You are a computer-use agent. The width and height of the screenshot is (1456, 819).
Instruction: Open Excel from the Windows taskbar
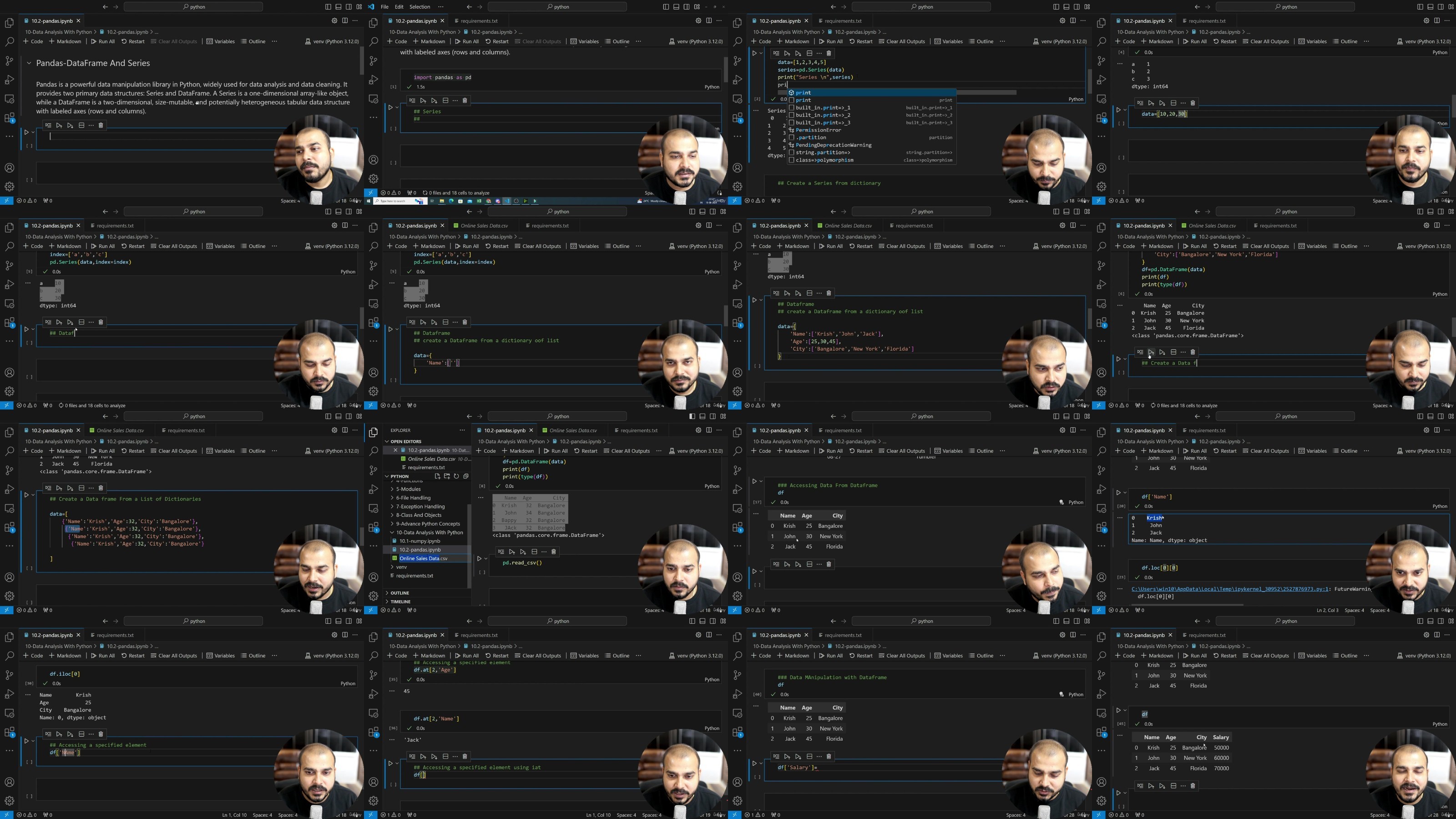point(479,201)
